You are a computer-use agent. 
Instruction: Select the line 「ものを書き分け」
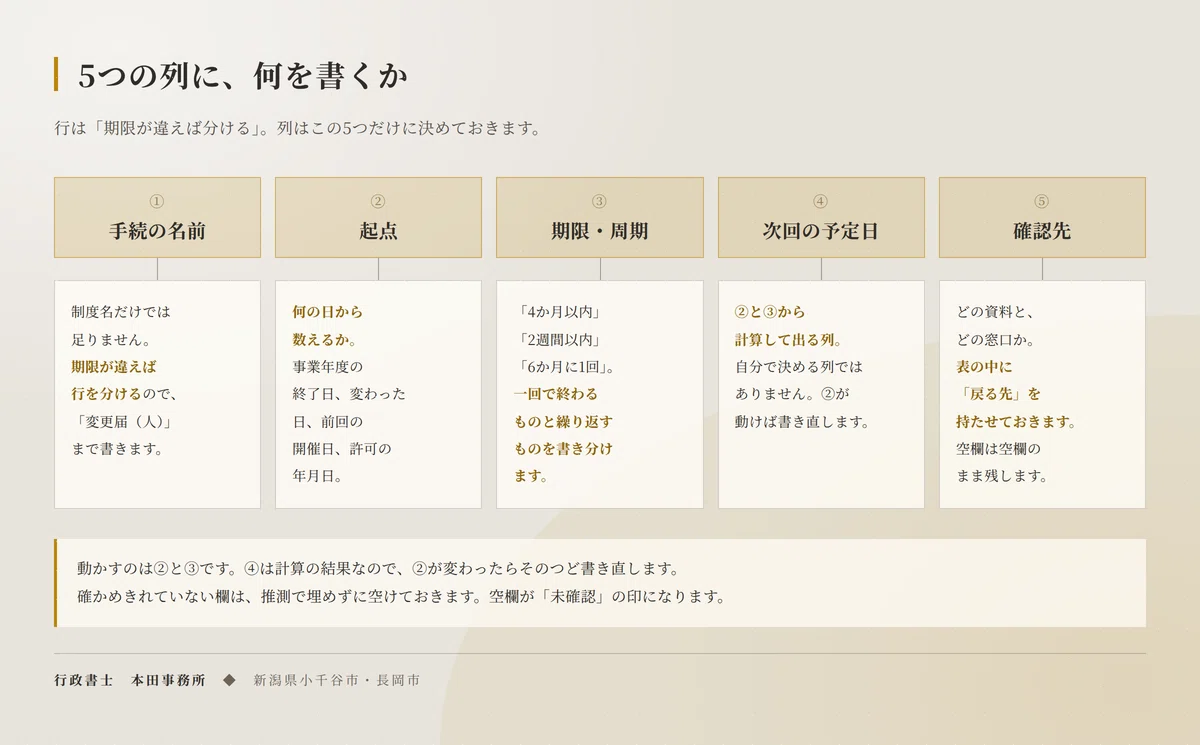pyautogui.click(x=563, y=449)
